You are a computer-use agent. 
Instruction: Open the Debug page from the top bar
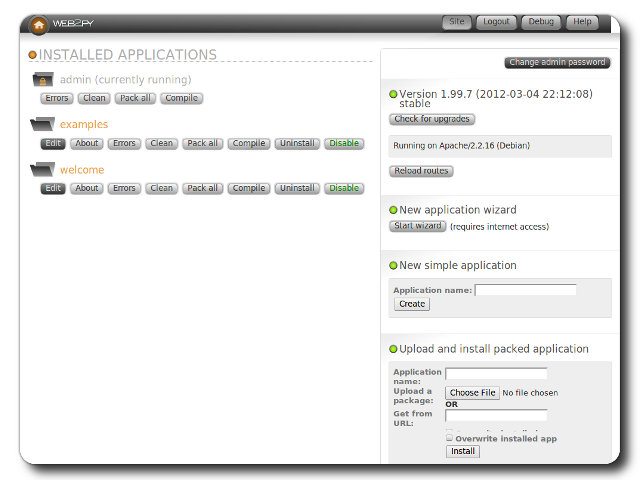pyautogui.click(x=540, y=22)
